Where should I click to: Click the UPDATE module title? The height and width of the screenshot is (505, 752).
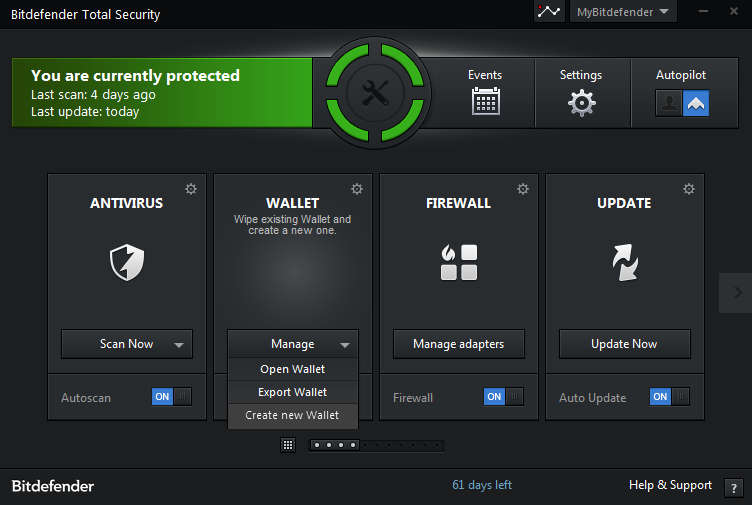624,203
